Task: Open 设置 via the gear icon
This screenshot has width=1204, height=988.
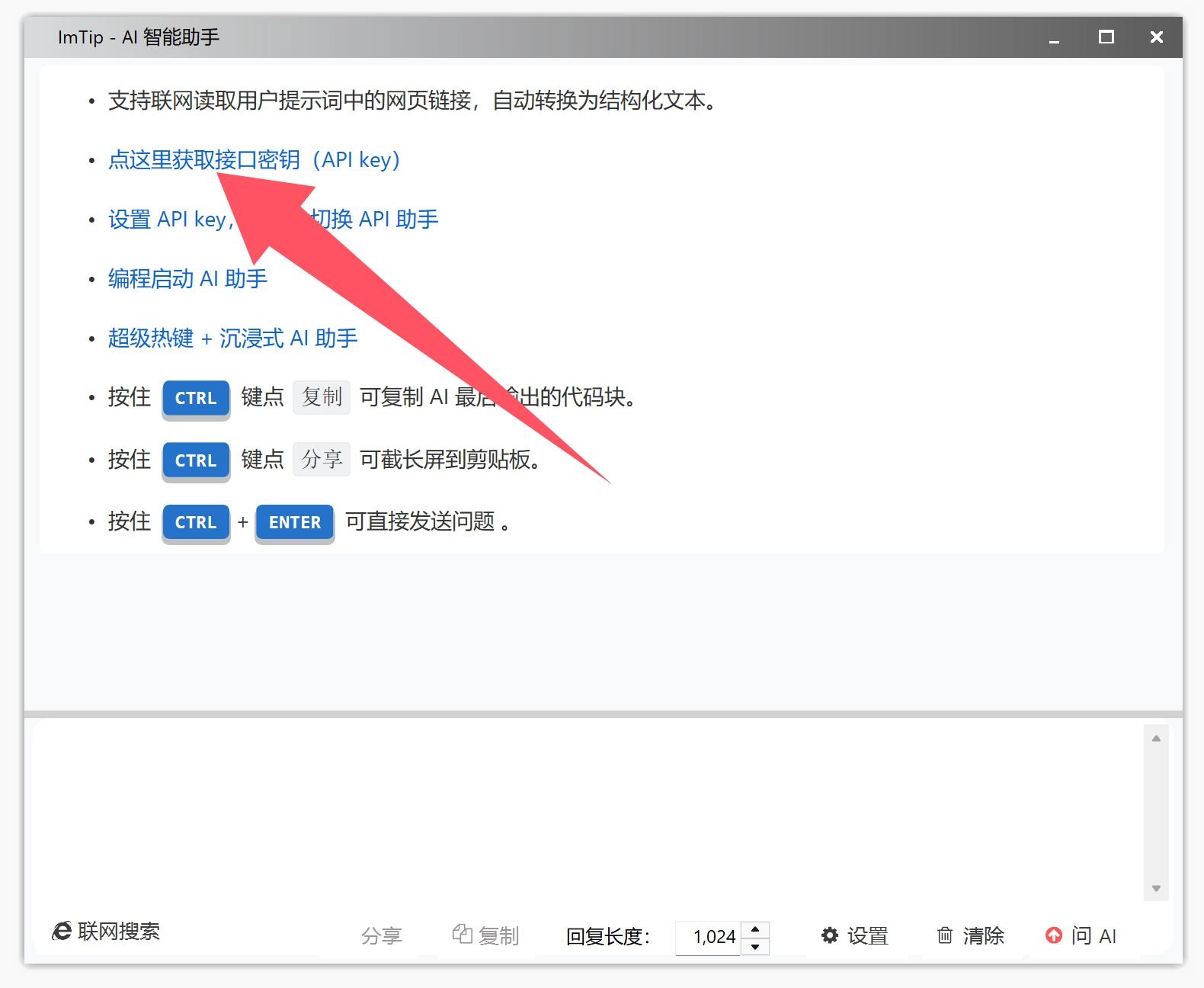Action: pyautogui.click(x=829, y=935)
